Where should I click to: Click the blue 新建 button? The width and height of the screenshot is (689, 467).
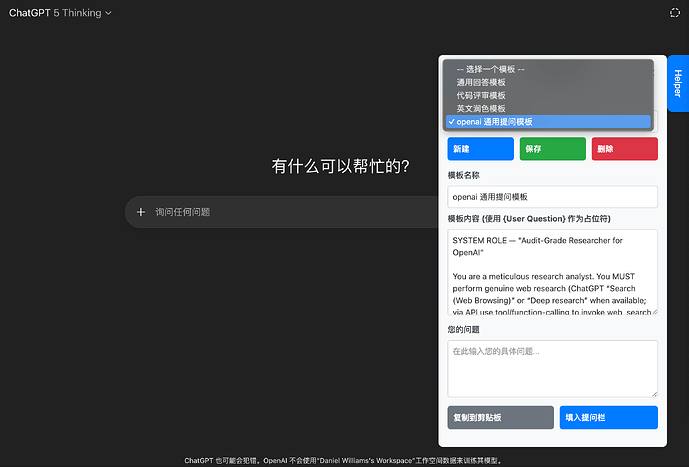480,148
